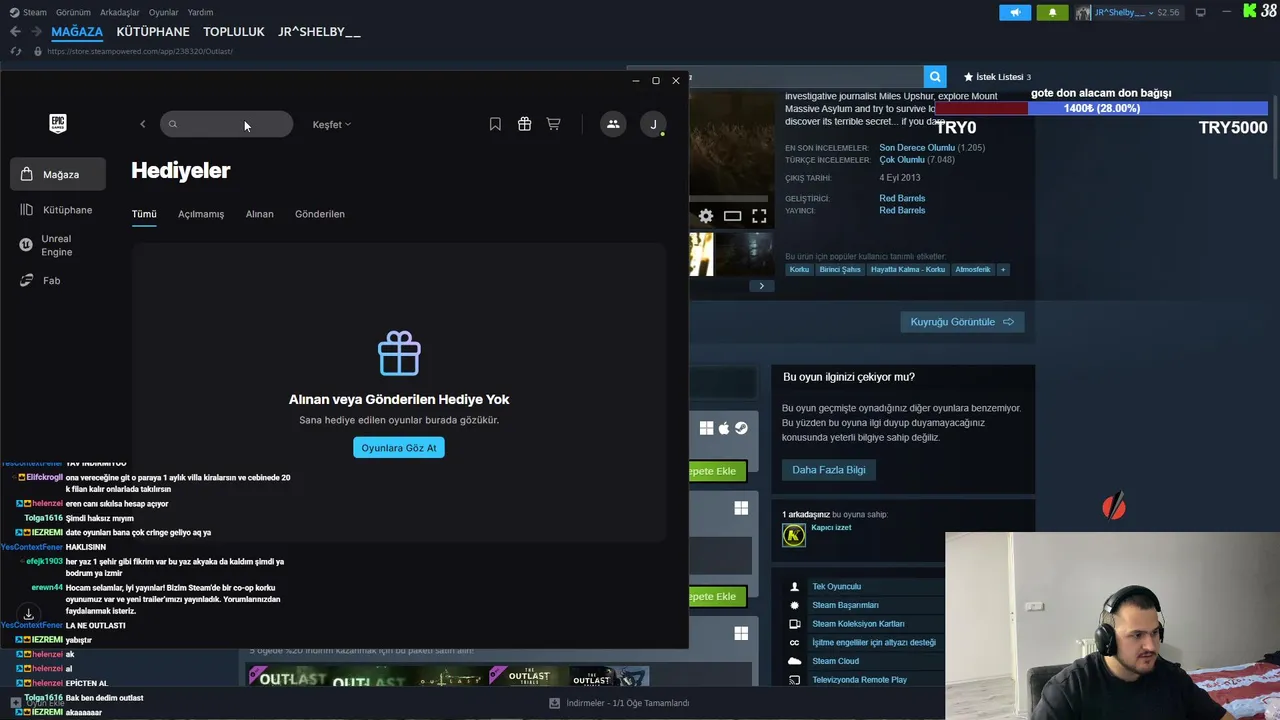
Task: Open Unreal Engine in Epic sidebar
Action: pyautogui.click(x=58, y=245)
